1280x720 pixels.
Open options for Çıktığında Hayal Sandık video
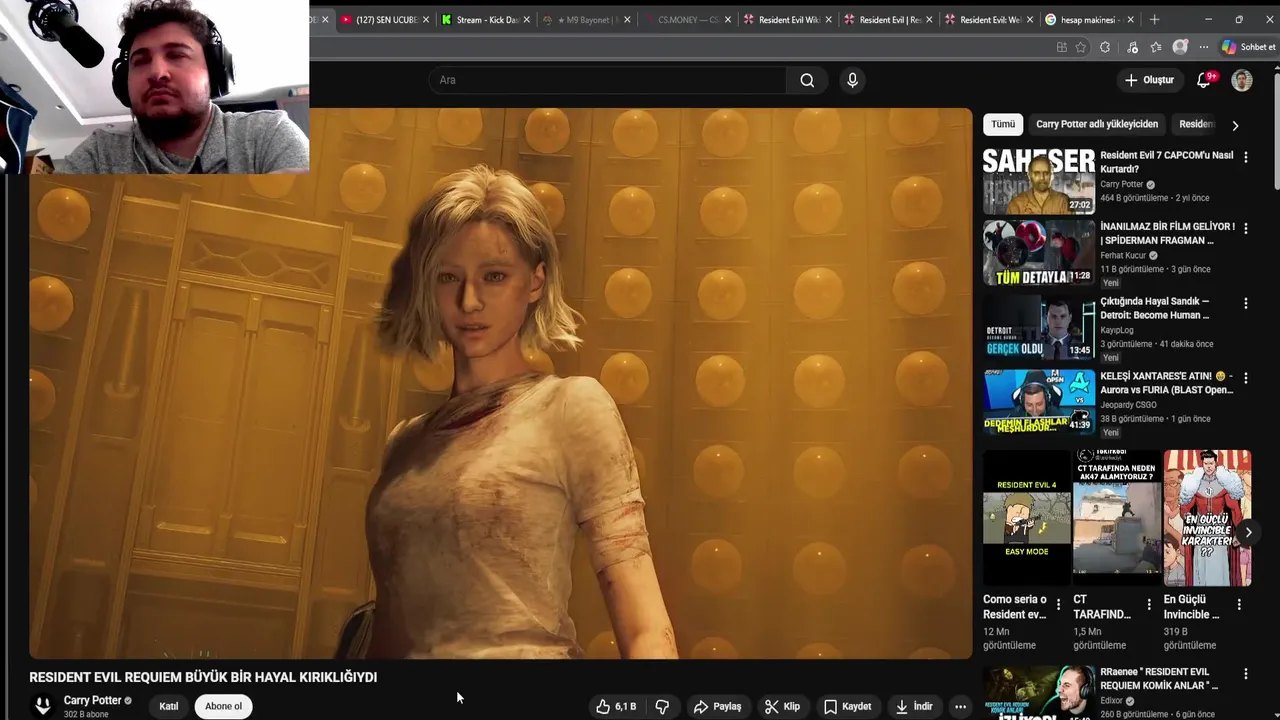click(x=1245, y=303)
